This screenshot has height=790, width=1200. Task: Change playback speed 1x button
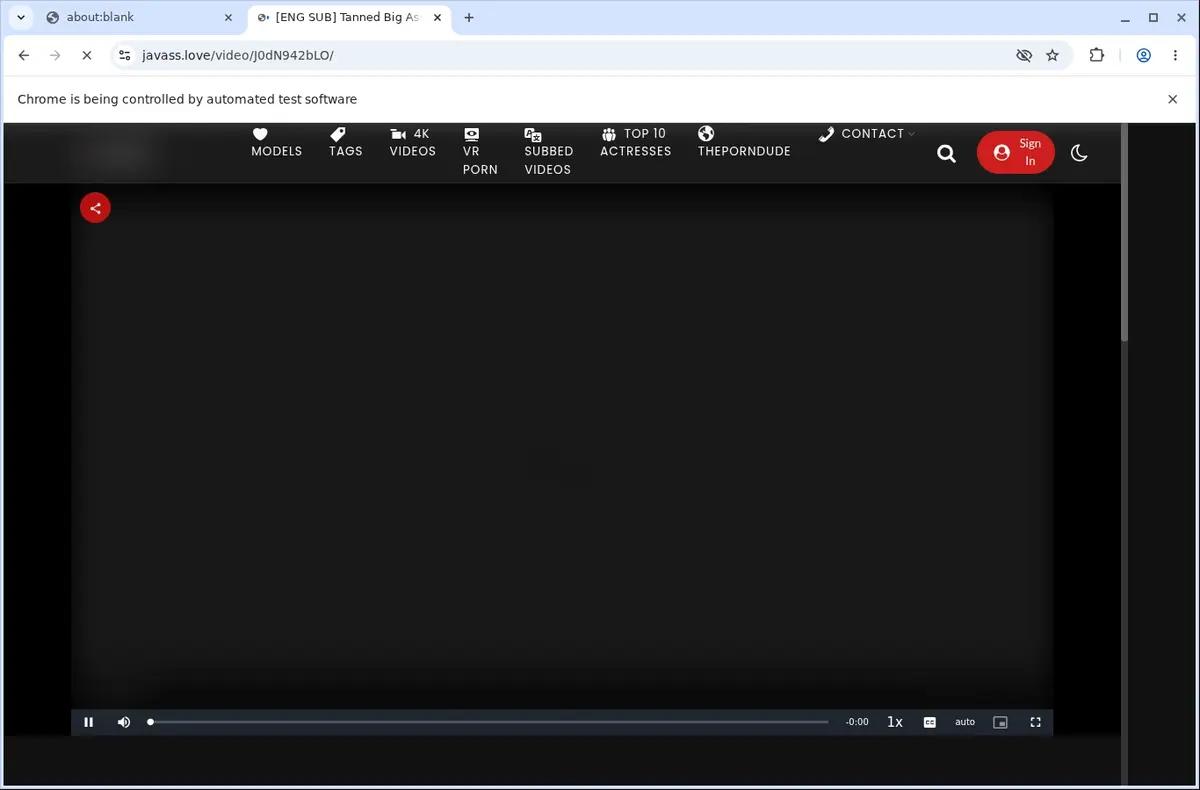[x=895, y=722]
